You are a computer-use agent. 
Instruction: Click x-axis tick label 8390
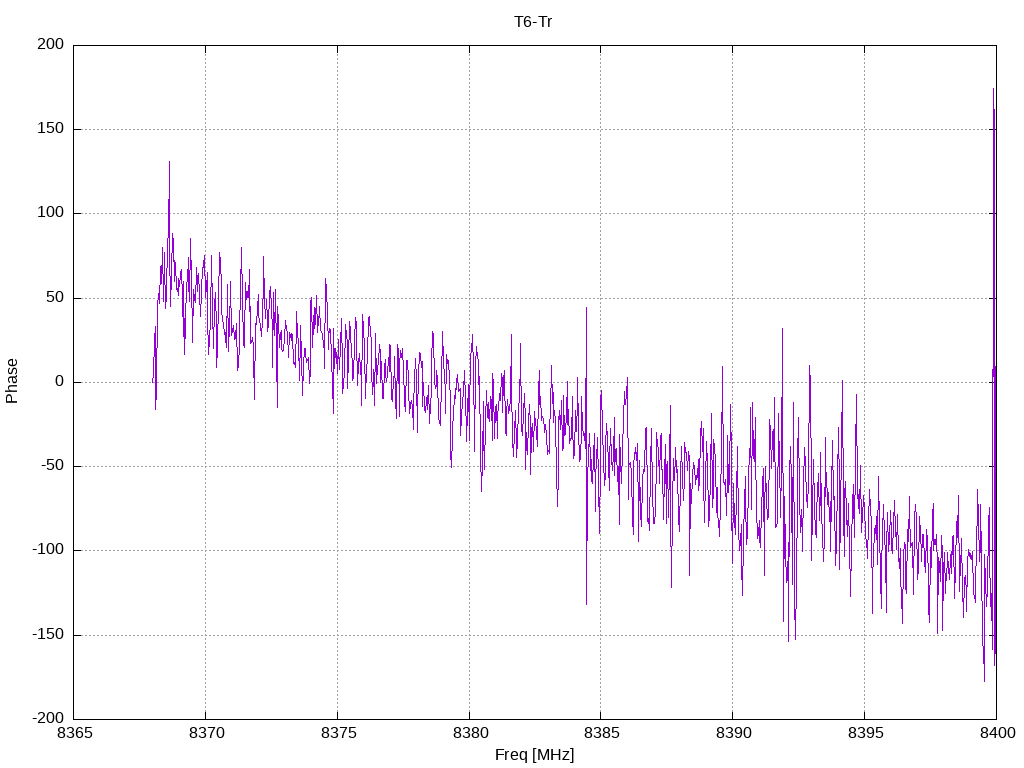[x=733, y=733]
